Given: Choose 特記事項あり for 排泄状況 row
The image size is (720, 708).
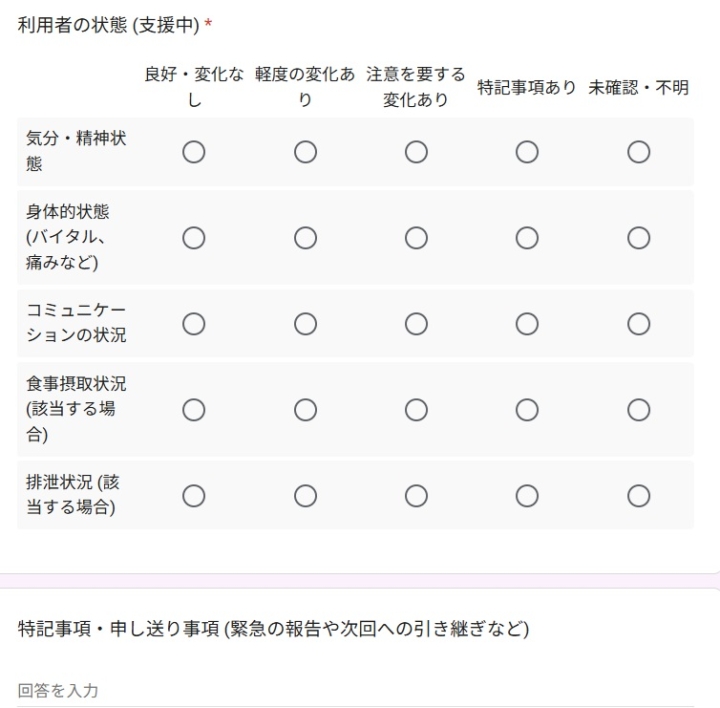Looking at the screenshot, I should coord(527,496).
